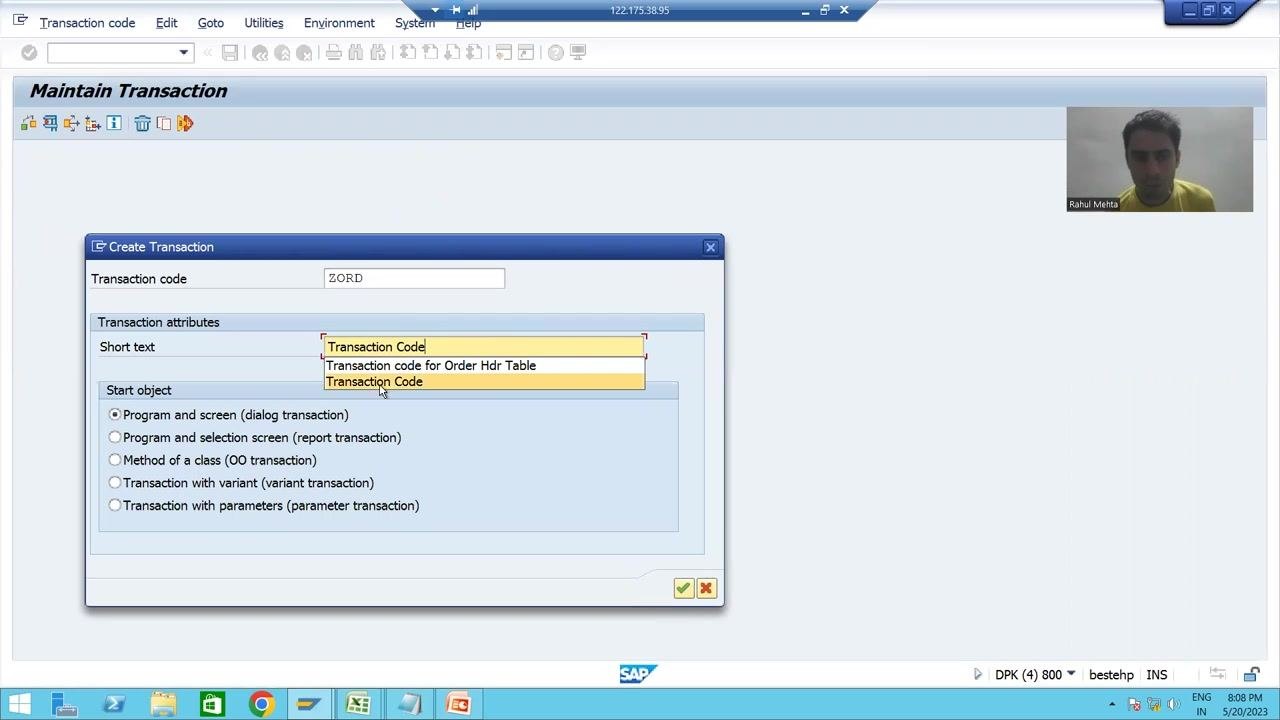Click the Short text input field
1280x720 pixels.
(x=485, y=347)
